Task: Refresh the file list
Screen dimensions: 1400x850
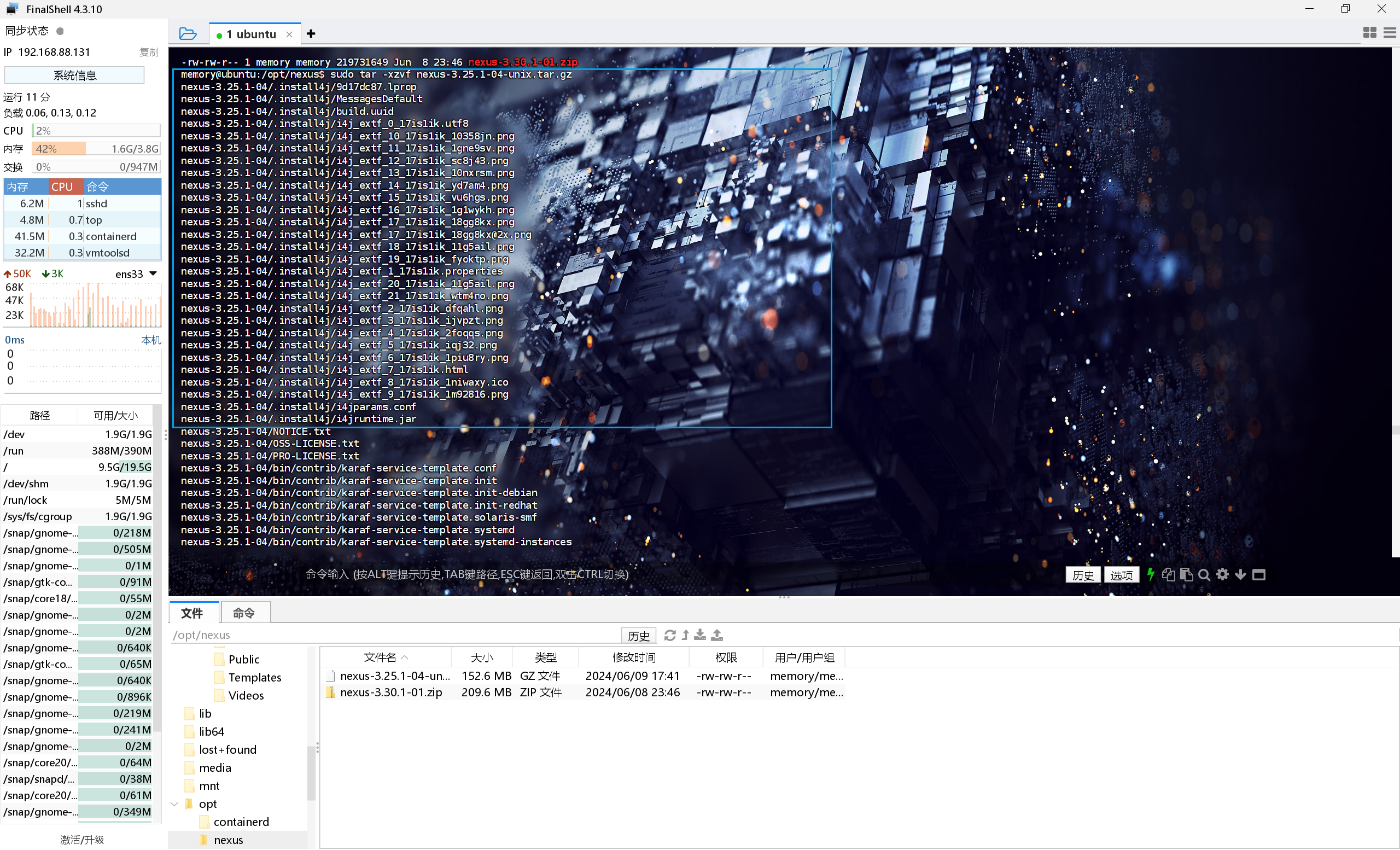Action: 670,635
